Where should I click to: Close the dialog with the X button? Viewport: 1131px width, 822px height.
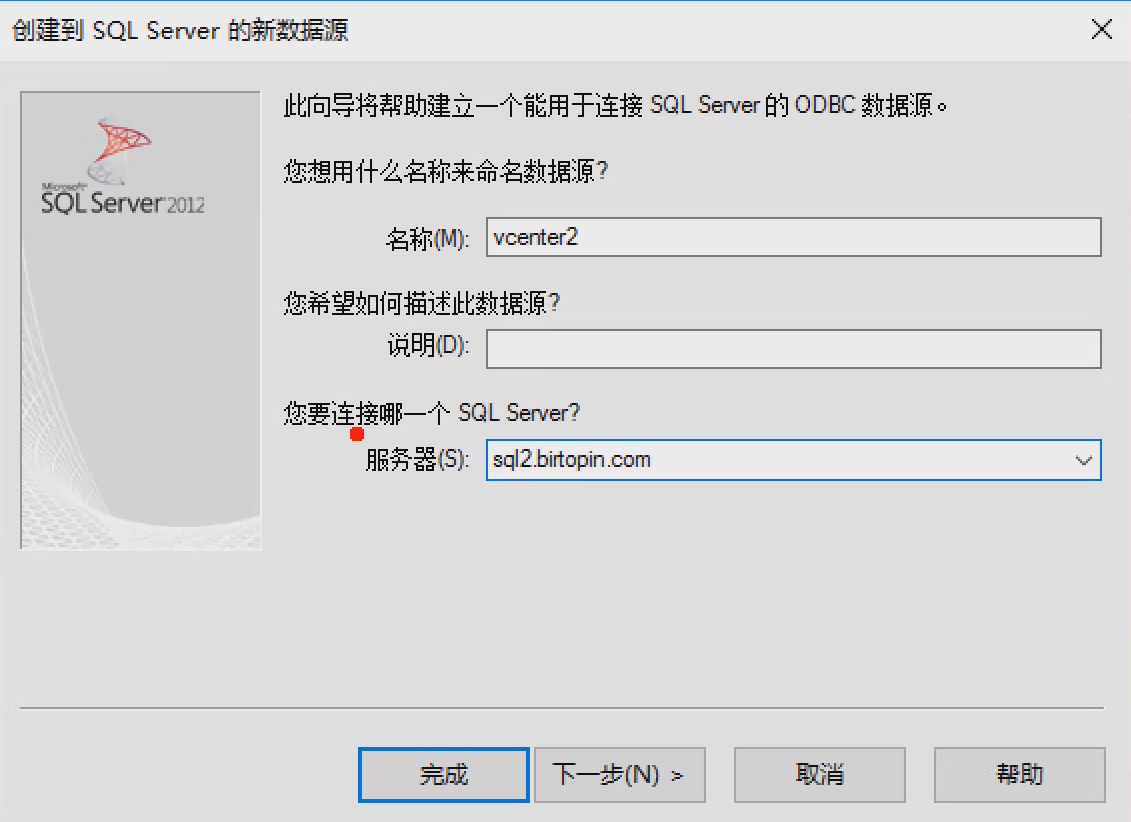[1101, 30]
